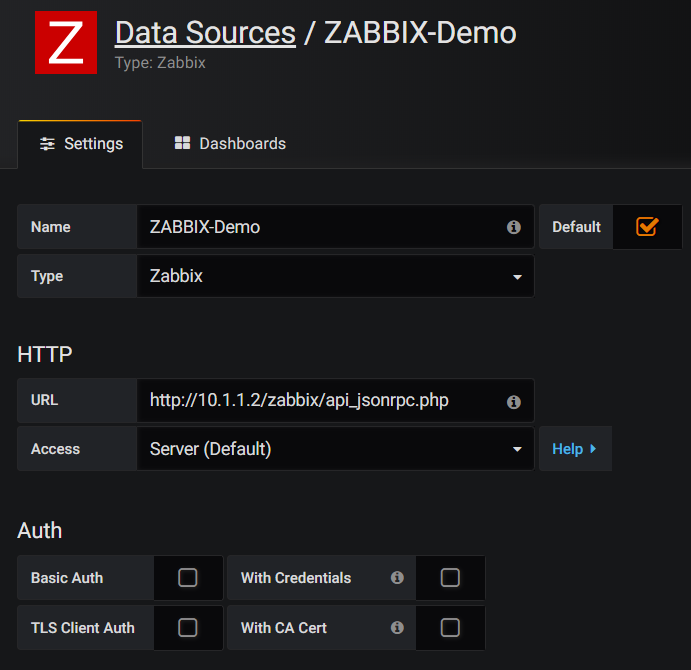
Task: Click the With CA Cert label
Action: pyautogui.click(x=284, y=628)
